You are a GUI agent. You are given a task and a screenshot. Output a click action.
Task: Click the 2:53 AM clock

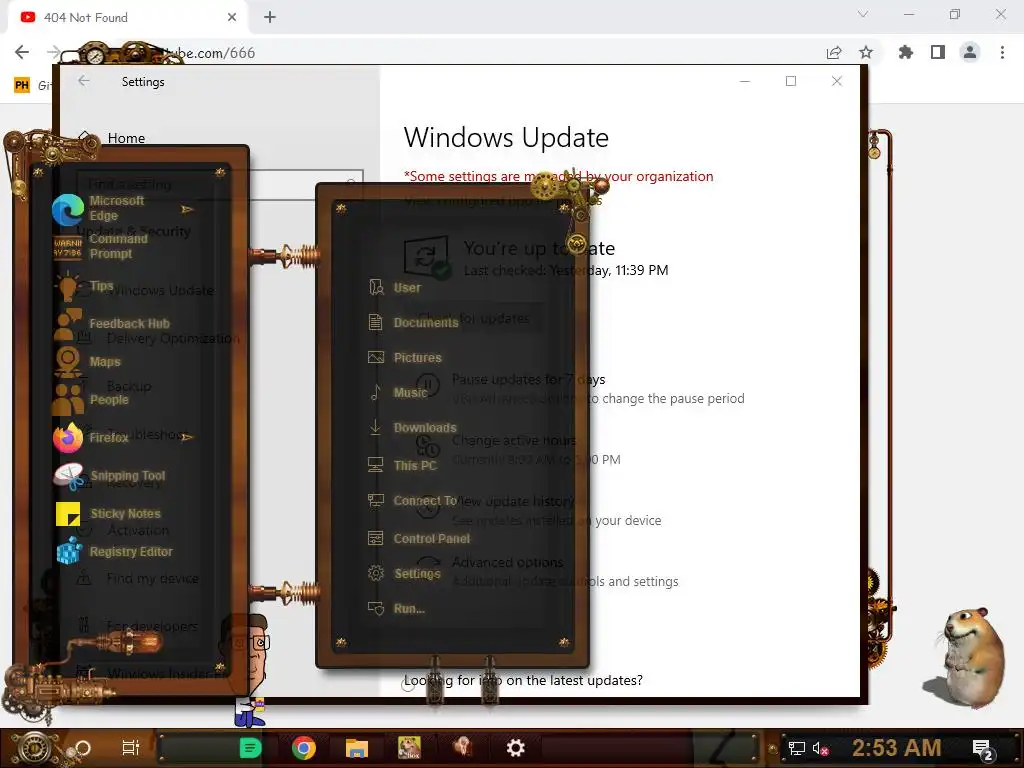pyautogui.click(x=896, y=748)
